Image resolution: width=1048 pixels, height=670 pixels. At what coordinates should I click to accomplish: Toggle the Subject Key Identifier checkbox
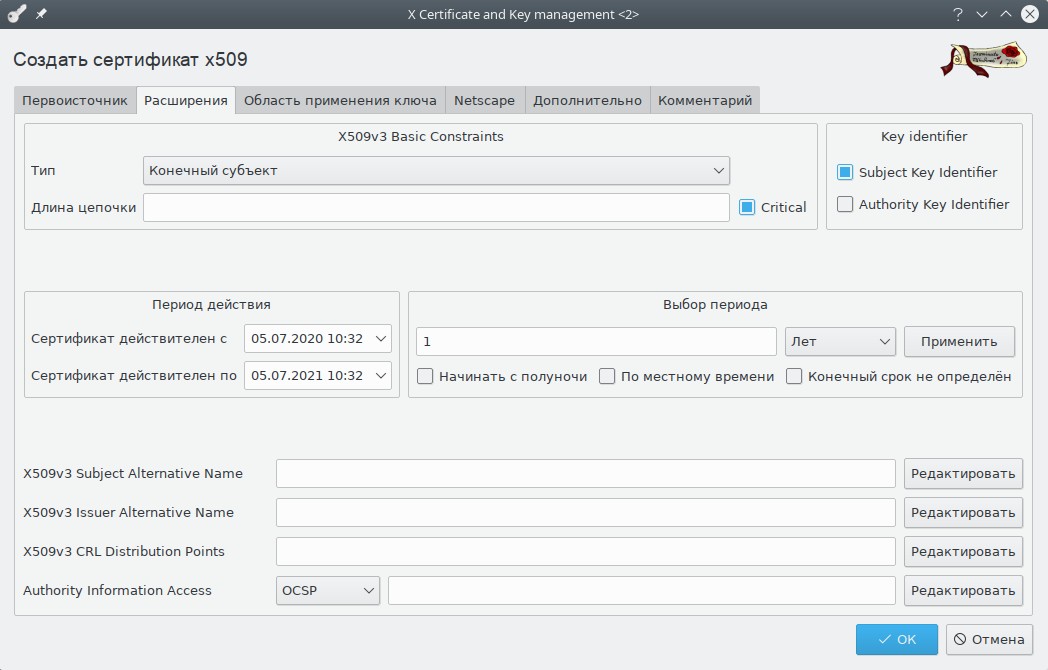[x=845, y=172]
